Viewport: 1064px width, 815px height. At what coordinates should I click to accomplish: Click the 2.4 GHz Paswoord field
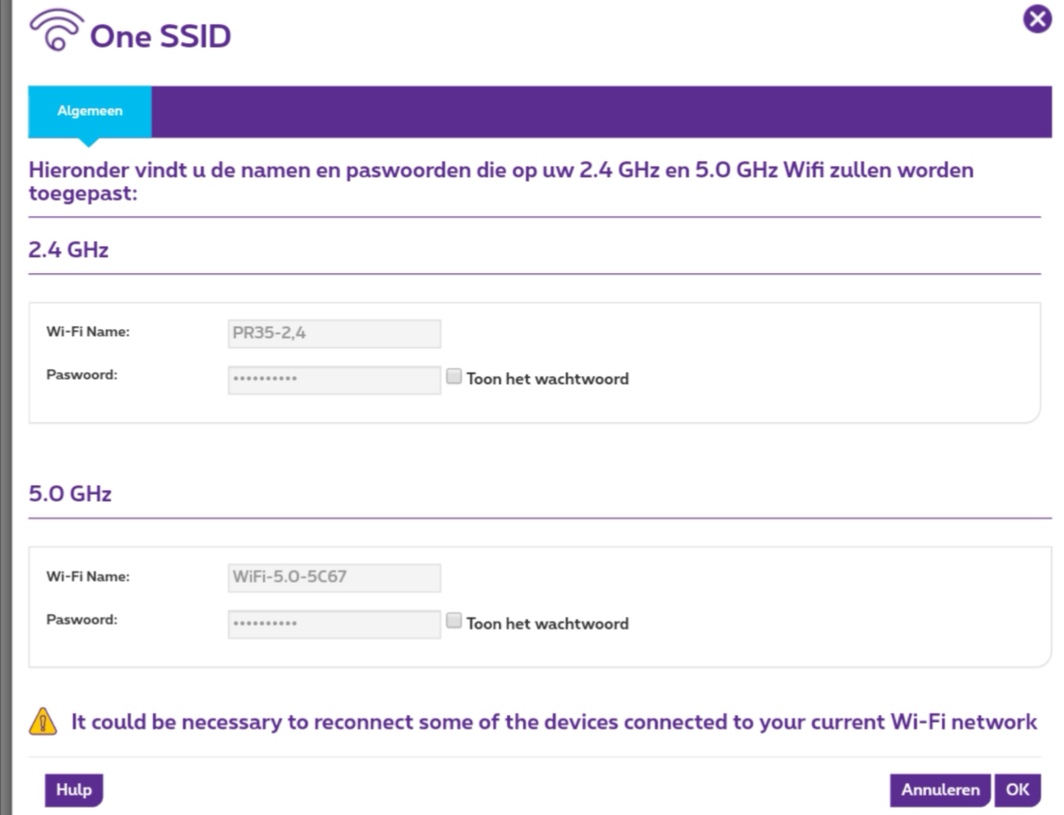pos(334,380)
